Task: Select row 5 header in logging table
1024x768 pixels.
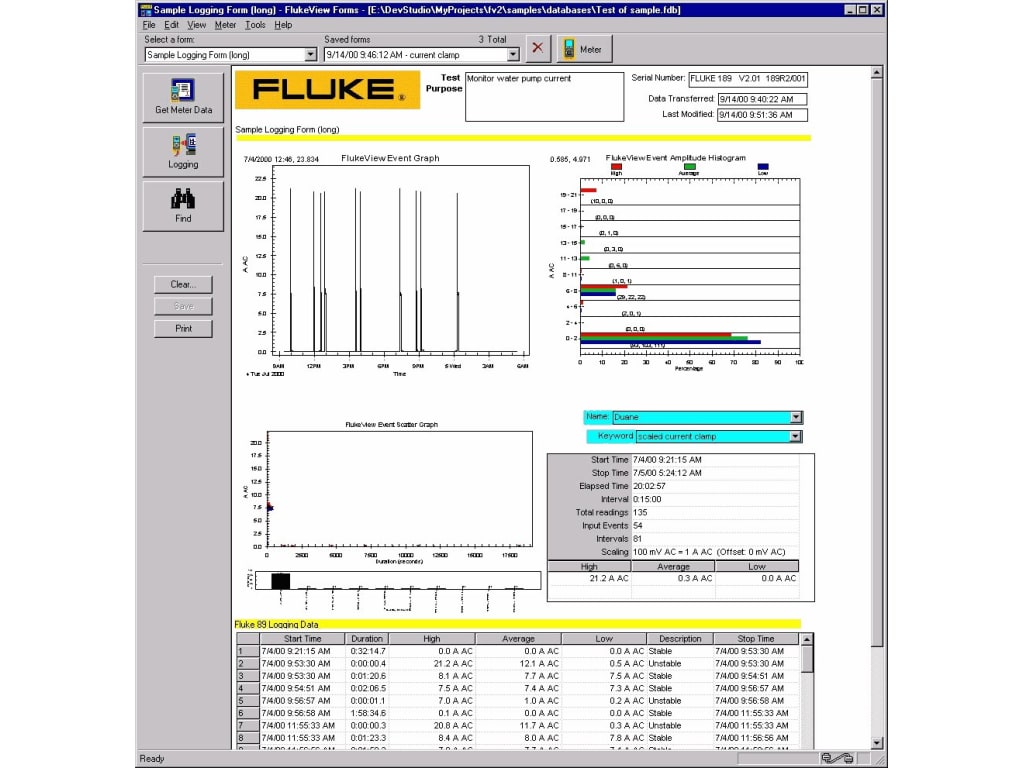Action: [248, 701]
